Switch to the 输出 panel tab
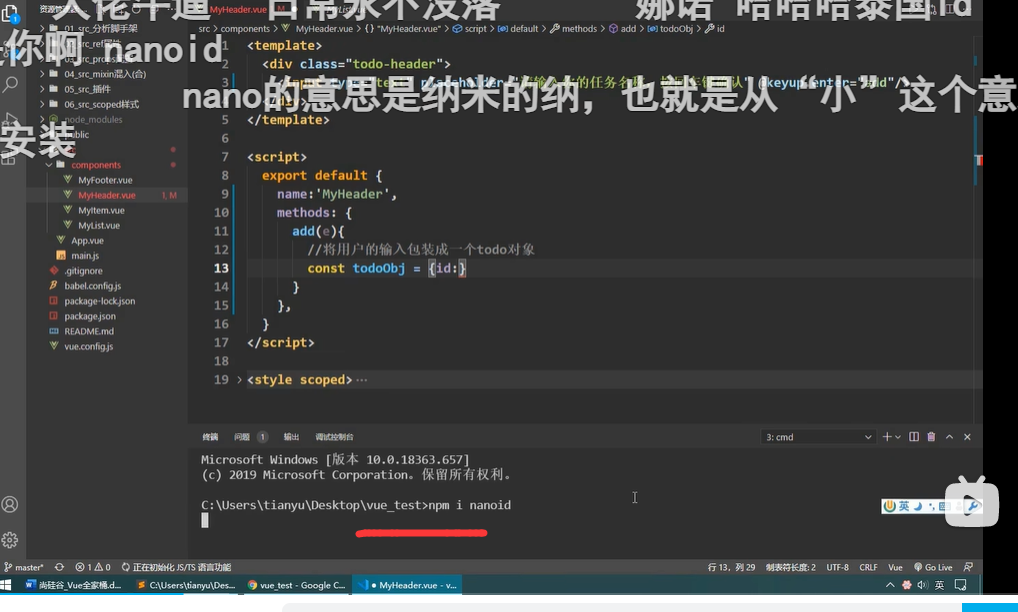Viewport: 1018px width, 612px height. tap(291, 437)
